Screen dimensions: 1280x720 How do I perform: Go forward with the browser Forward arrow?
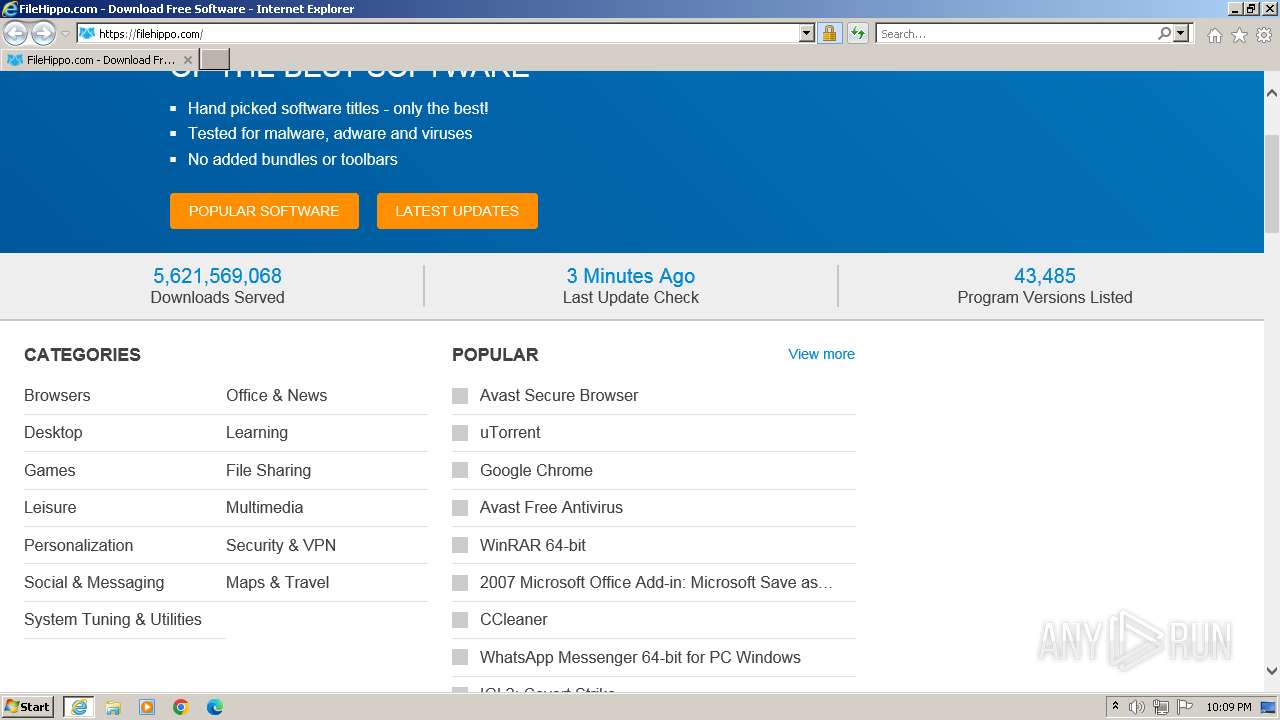click(43, 34)
